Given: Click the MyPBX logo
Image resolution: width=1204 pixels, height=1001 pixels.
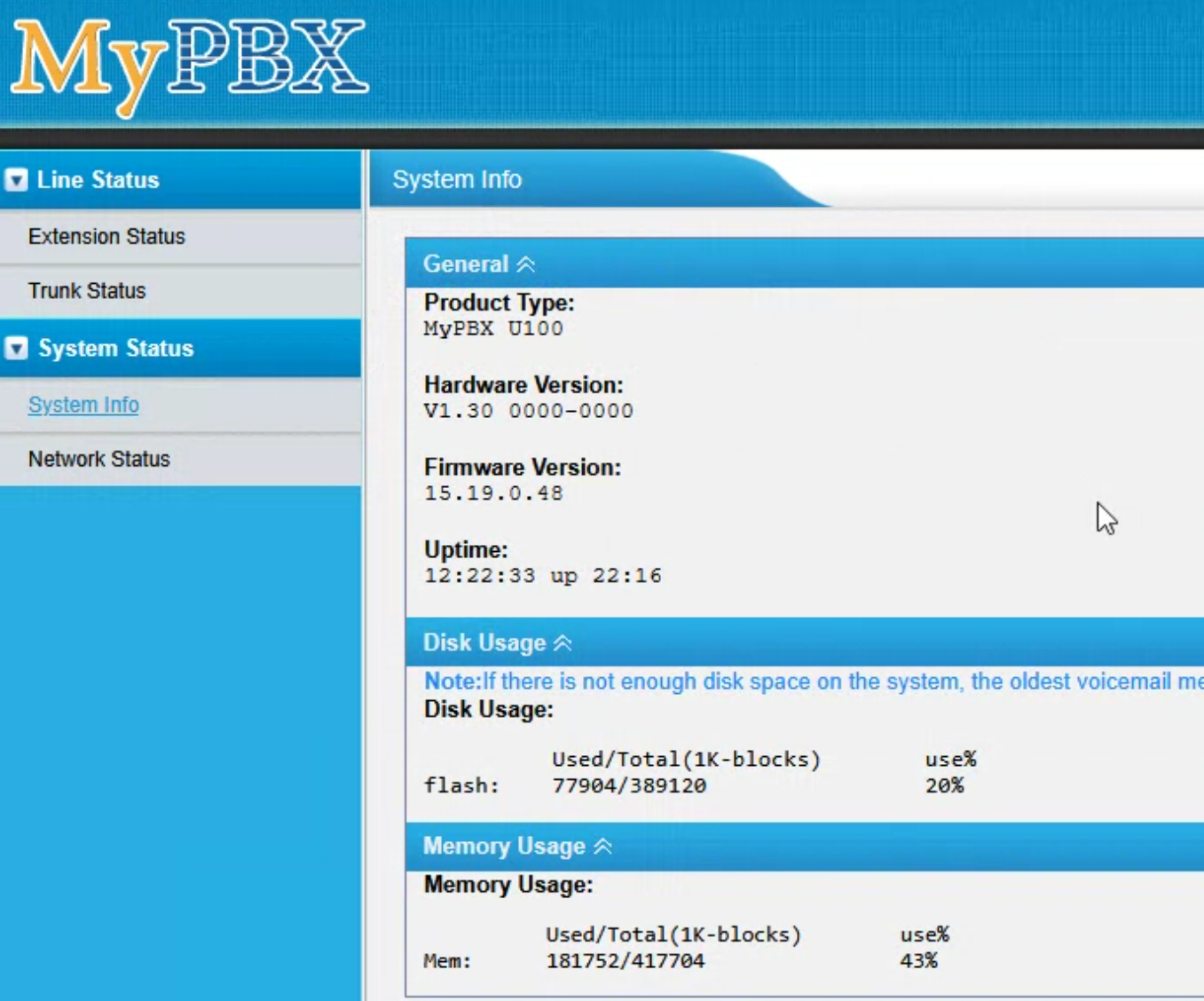Looking at the screenshot, I should point(189,64).
